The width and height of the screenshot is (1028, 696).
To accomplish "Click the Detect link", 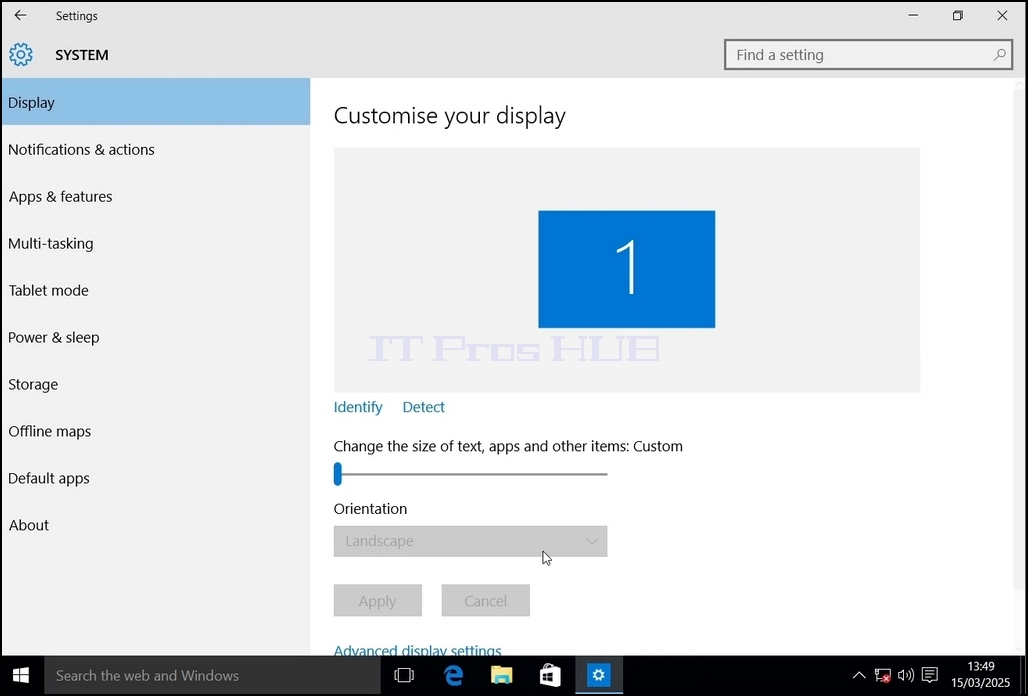I will point(424,407).
